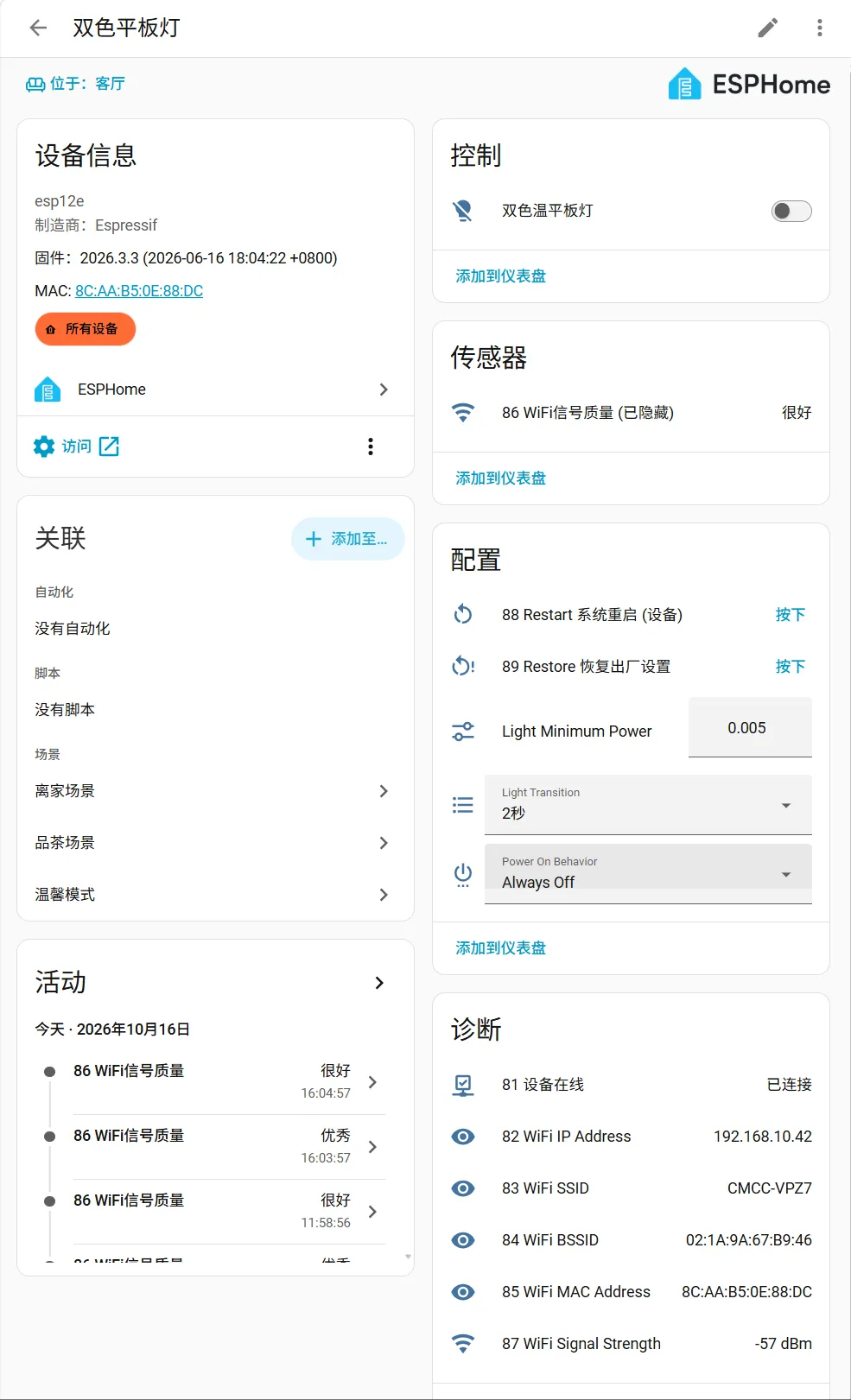Click the gear icon next to 访问
This screenshot has height=1400, width=851.
(x=44, y=446)
